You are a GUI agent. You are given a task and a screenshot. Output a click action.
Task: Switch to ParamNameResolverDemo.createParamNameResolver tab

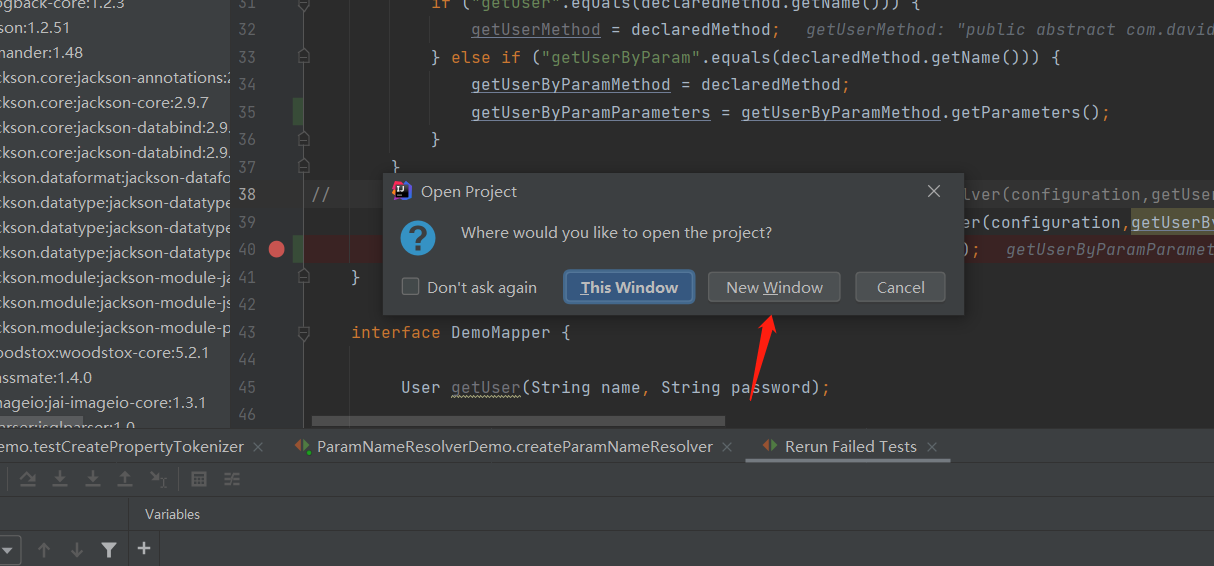(515, 447)
